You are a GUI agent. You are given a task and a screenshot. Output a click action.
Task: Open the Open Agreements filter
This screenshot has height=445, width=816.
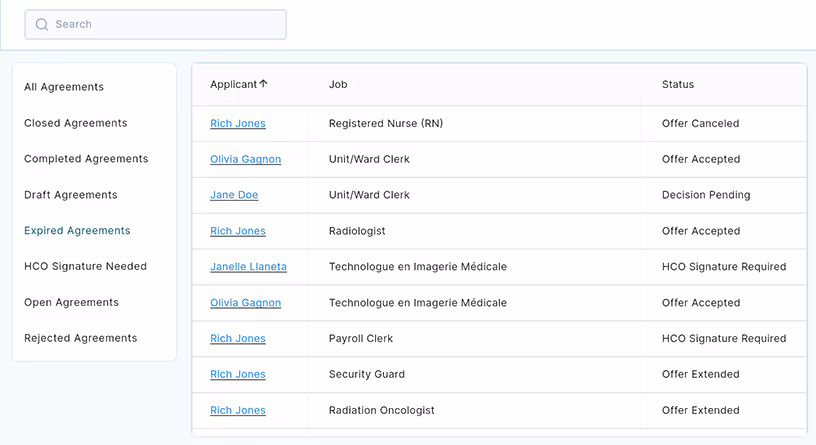[71, 302]
